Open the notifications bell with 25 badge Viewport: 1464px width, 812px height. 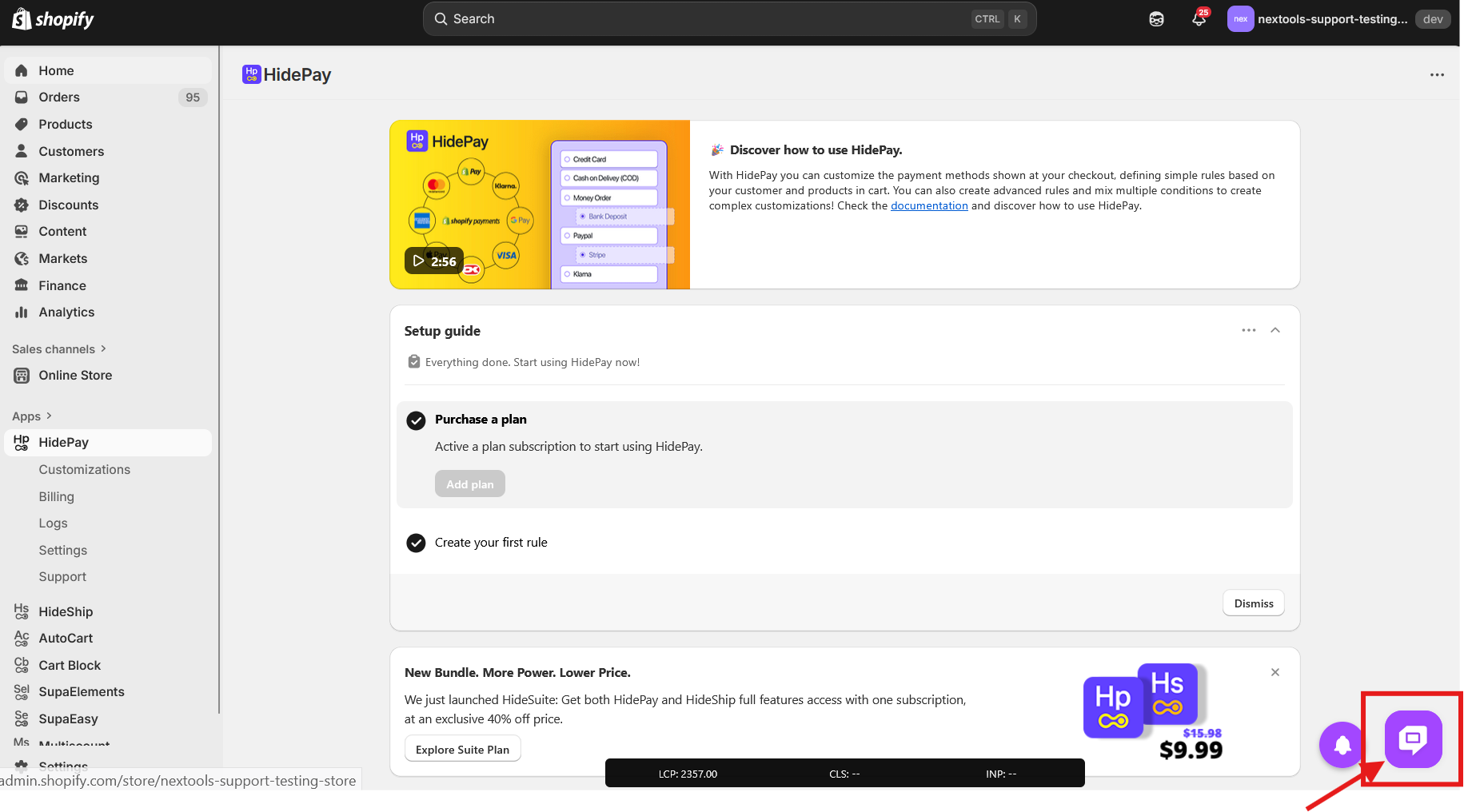pos(1199,19)
